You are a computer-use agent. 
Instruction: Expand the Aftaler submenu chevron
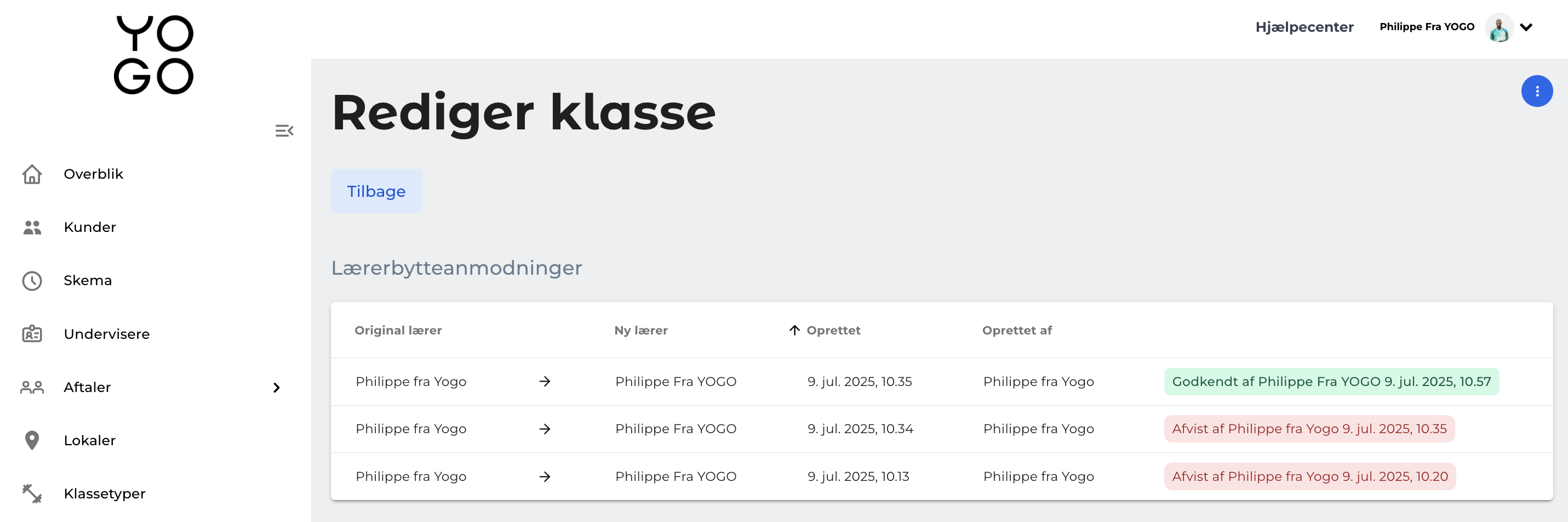tap(276, 388)
